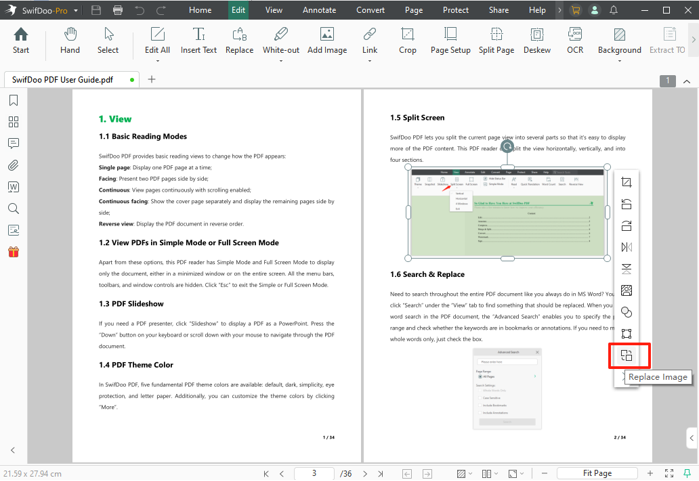The width and height of the screenshot is (699, 481).
Task: Expand the Background dropdown arrow
Action: point(619,60)
